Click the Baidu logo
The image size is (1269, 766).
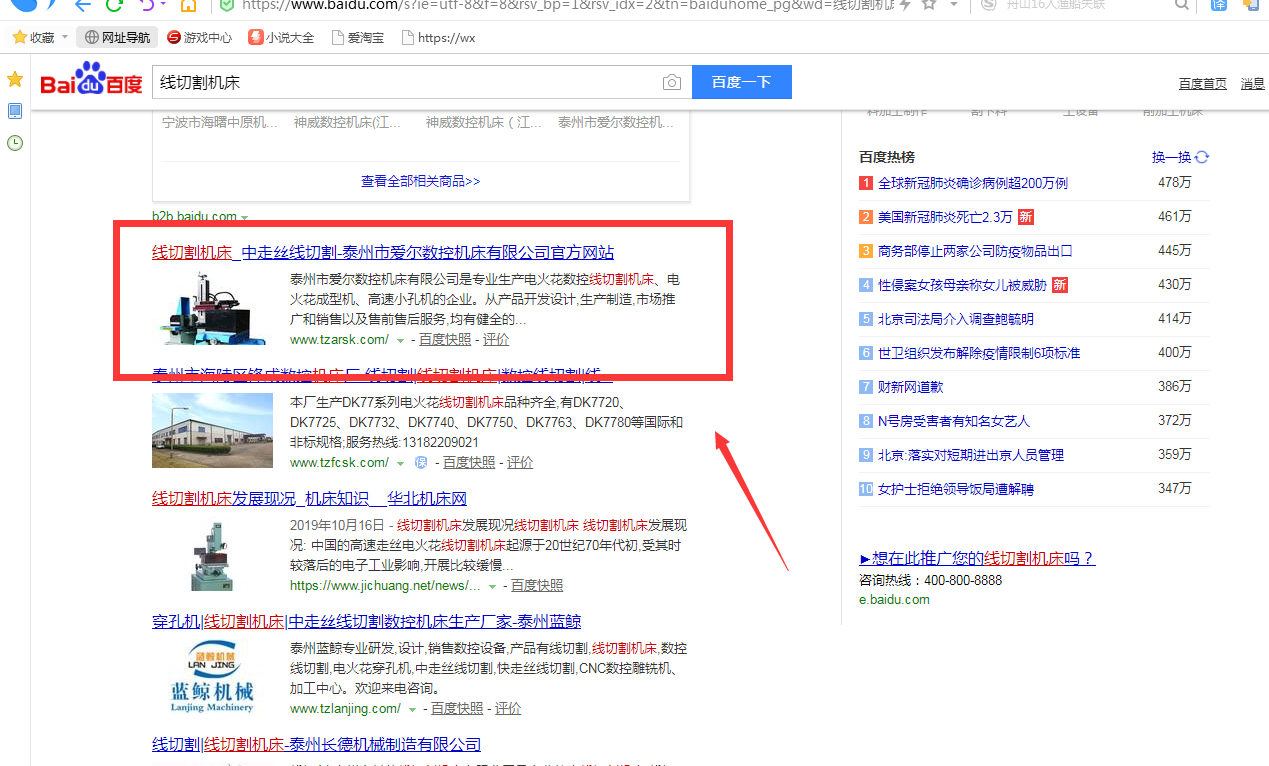[x=92, y=80]
